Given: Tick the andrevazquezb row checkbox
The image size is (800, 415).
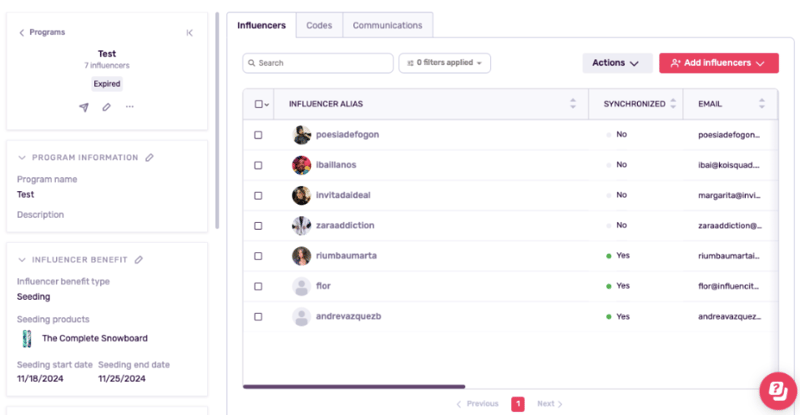Looking at the screenshot, I should coord(258,316).
